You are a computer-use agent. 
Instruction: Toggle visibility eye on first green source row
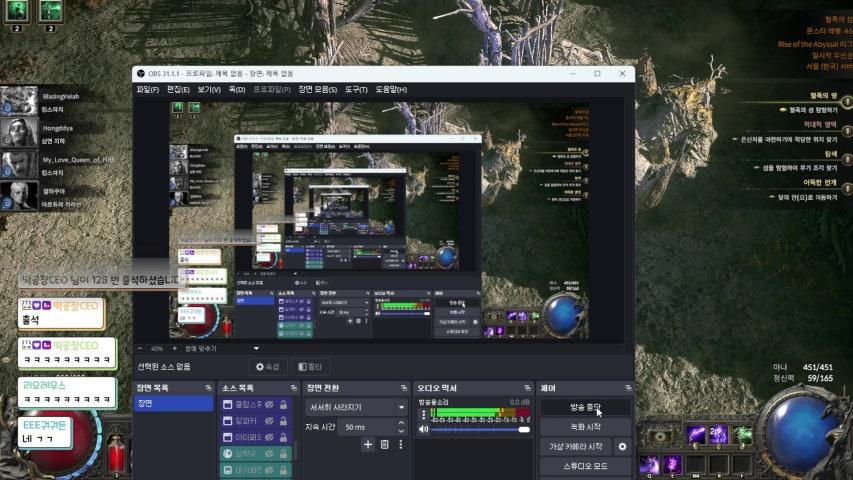(269, 453)
